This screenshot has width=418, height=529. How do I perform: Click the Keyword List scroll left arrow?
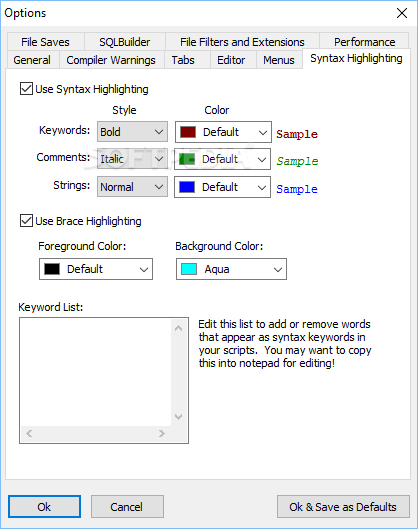click(x=29, y=433)
